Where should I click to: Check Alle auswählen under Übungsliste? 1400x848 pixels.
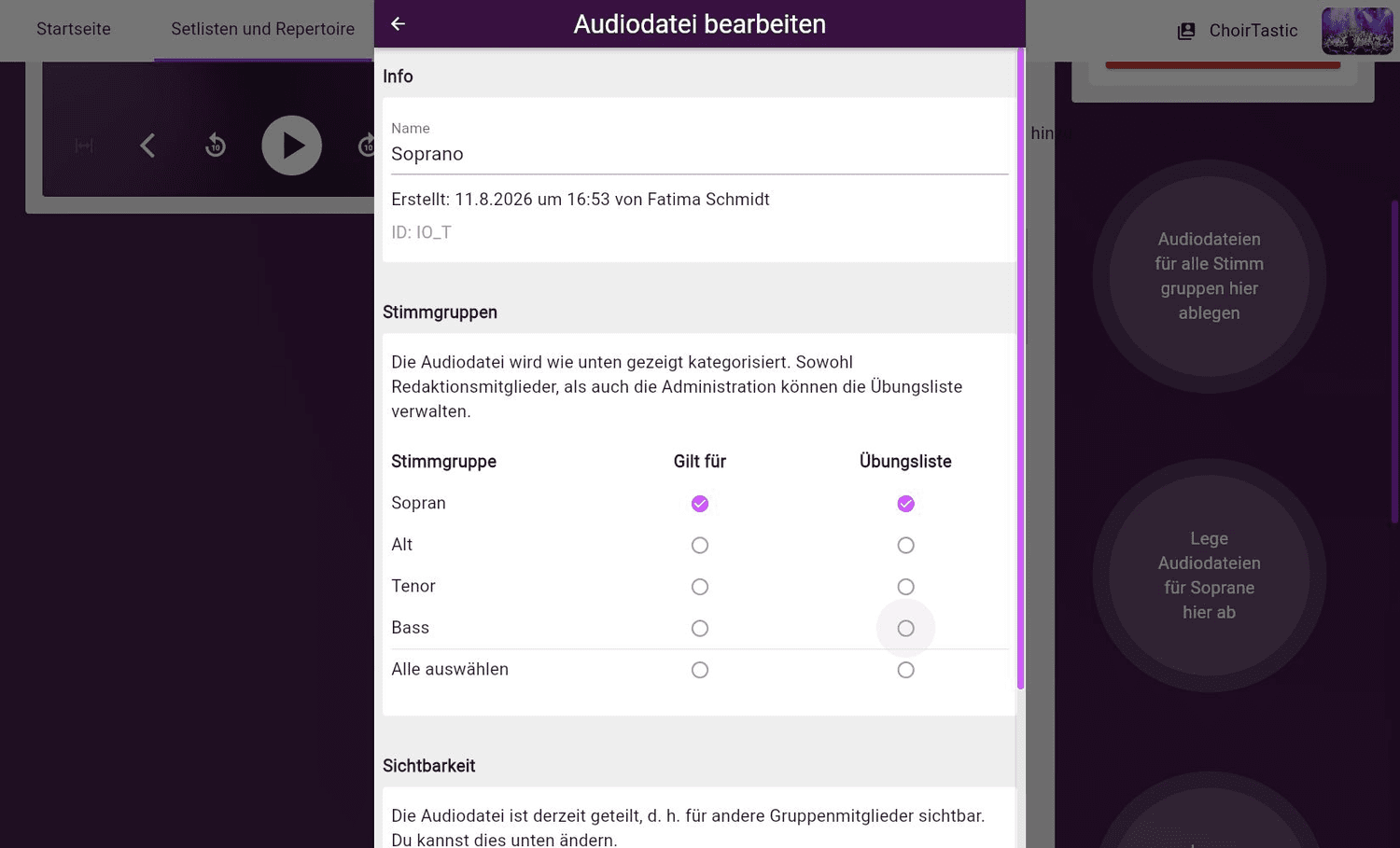[905, 670]
